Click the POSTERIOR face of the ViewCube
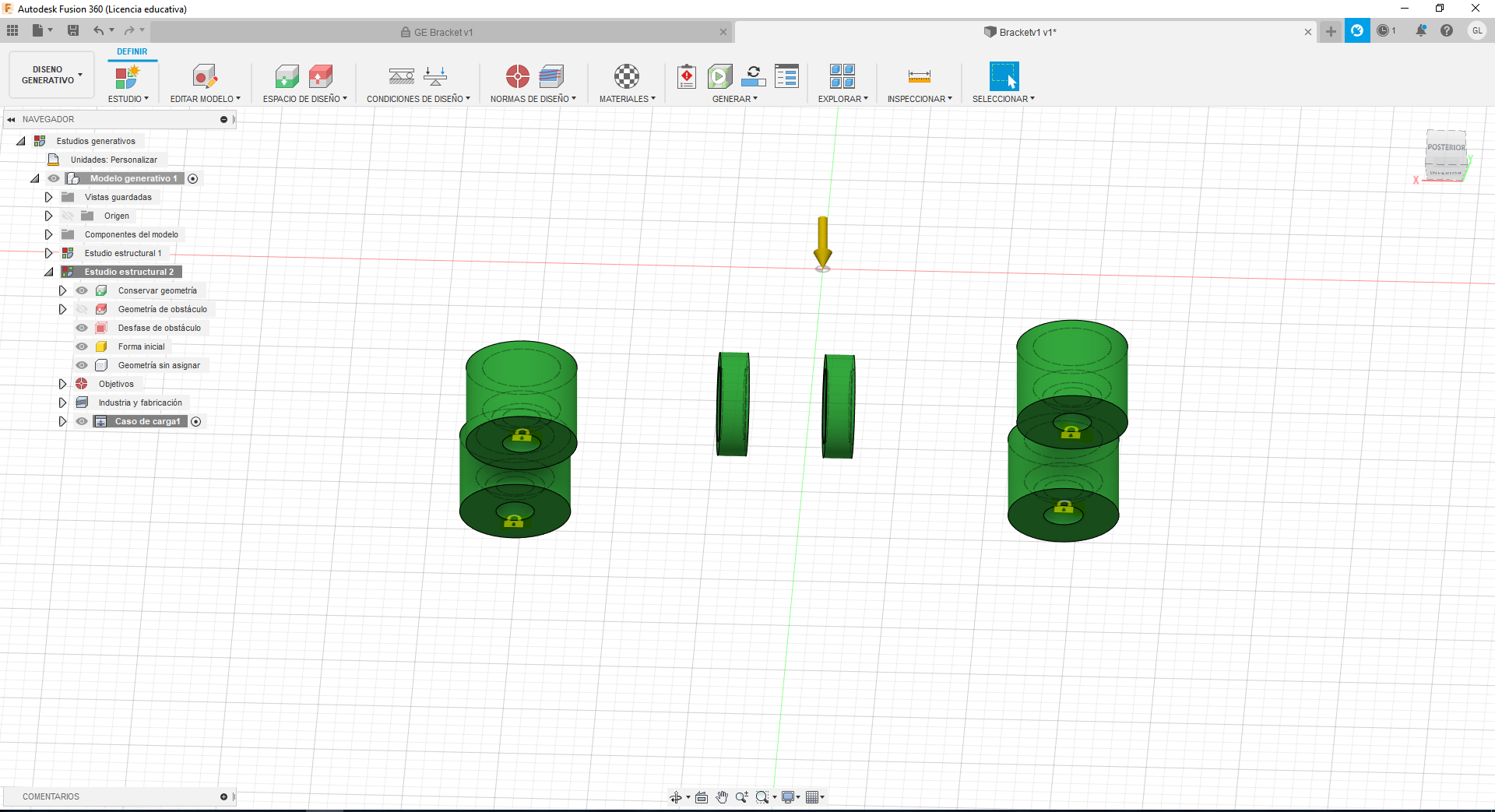This screenshot has height=812, width=1495. tap(1446, 147)
